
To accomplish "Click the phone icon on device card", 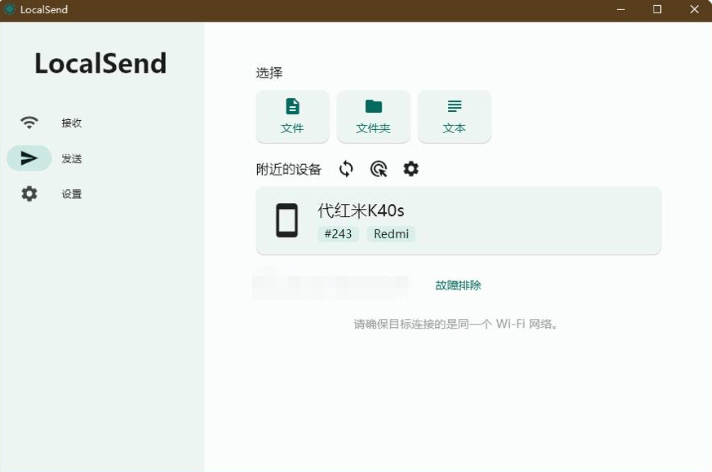I will (287, 220).
